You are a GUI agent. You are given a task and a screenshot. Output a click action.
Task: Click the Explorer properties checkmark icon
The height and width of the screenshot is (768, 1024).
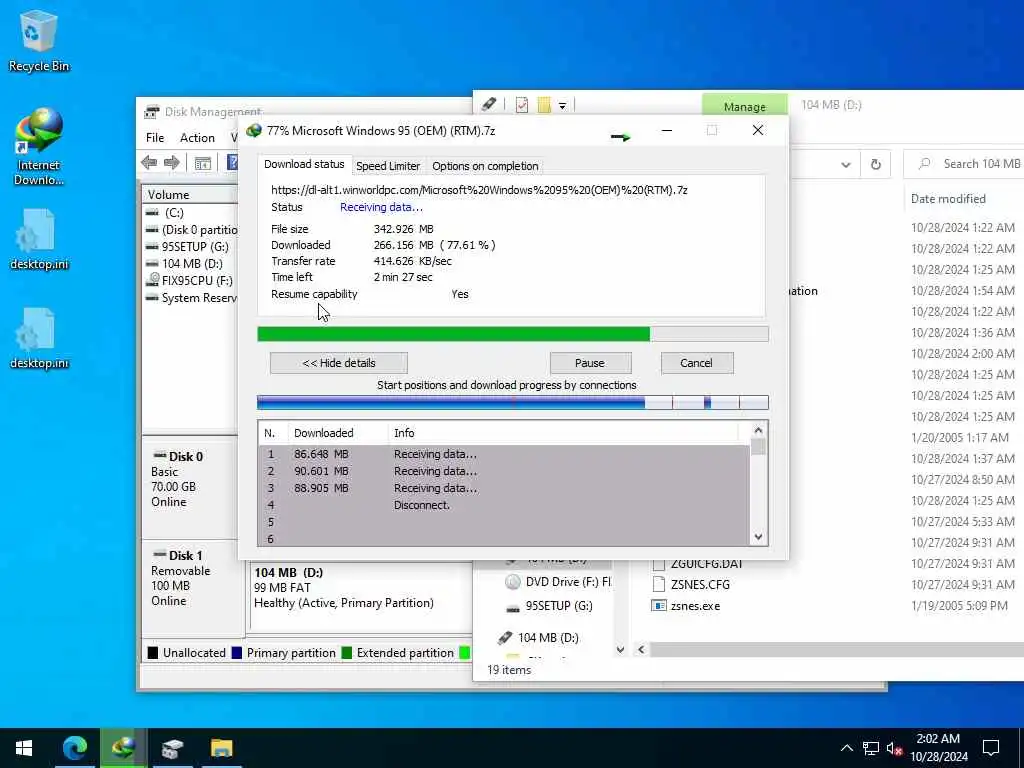(x=522, y=104)
